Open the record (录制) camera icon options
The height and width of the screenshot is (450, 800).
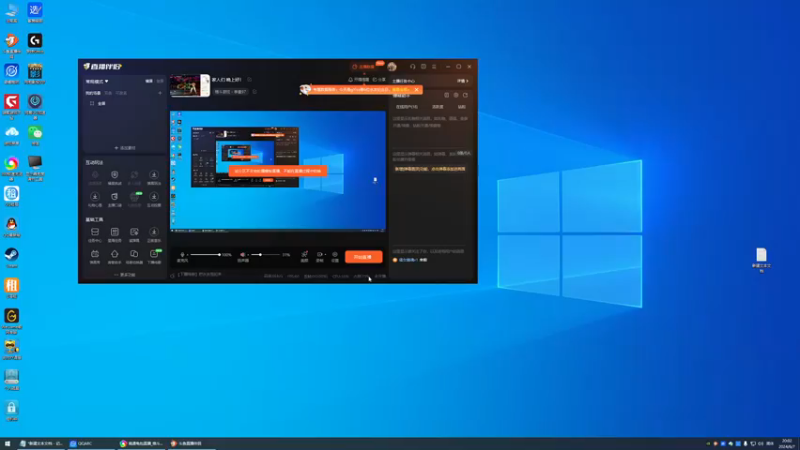[x=320, y=256]
